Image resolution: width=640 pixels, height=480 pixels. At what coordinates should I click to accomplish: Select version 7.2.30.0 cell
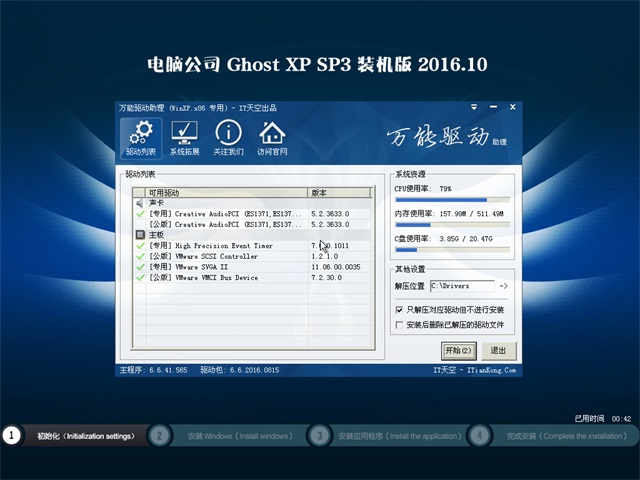click(x=327, y=277)
